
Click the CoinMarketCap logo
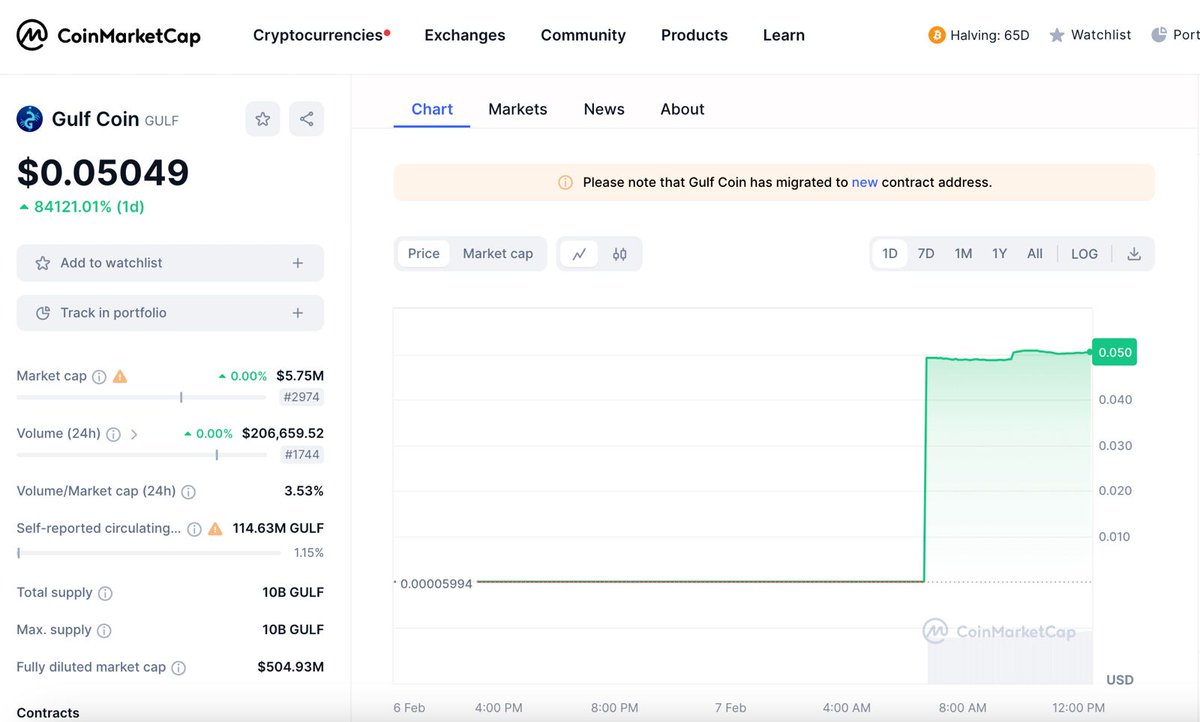108,36
